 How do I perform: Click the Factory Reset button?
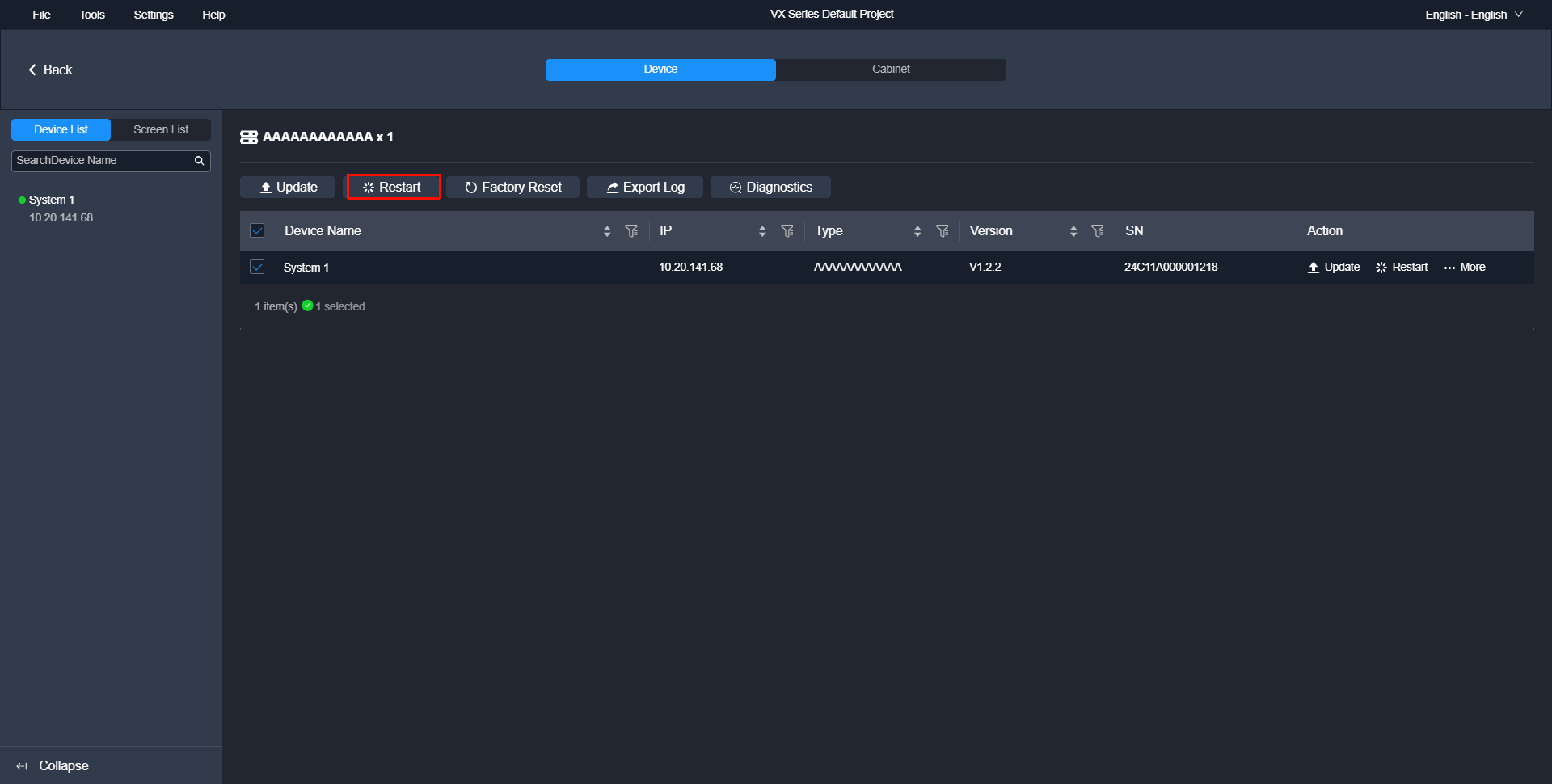512,187
